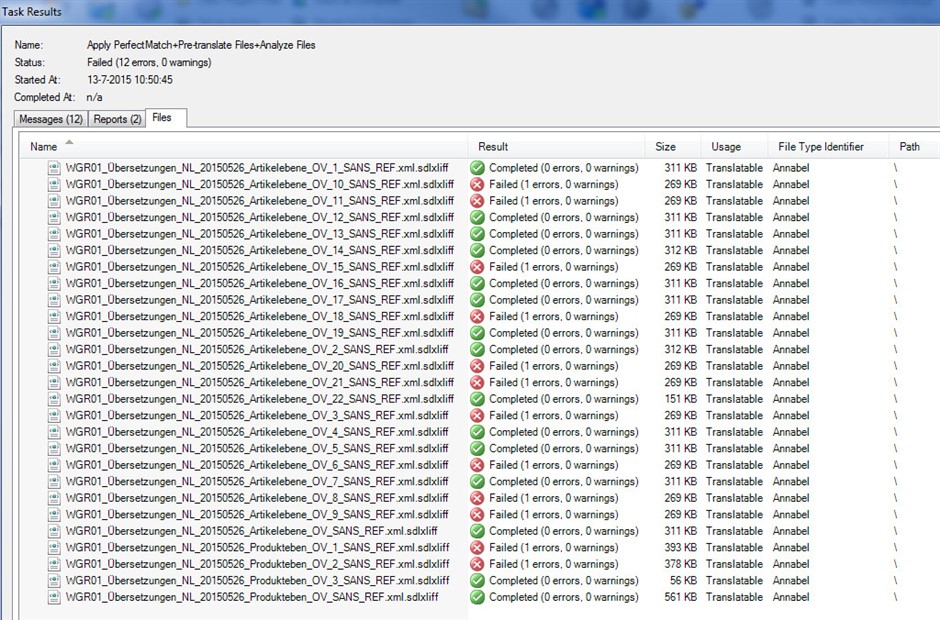The image size is (940, 620).
Task: Click the Failed (12 errors, 0 warnings) status
Action: [x=149, y=62]
